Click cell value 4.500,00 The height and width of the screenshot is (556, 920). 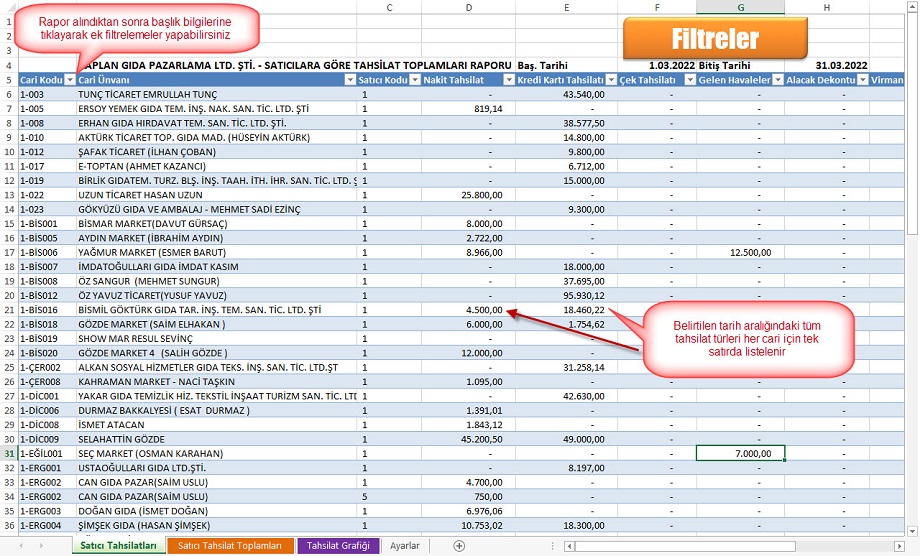(468, 310)
